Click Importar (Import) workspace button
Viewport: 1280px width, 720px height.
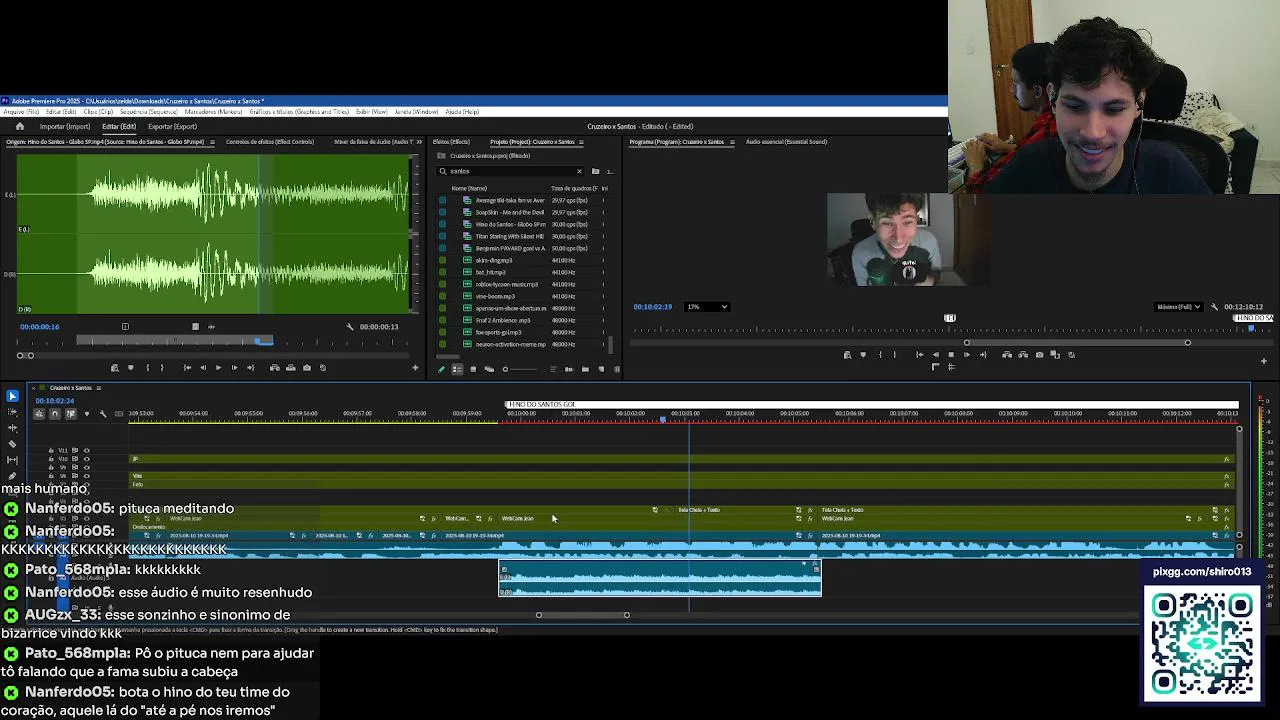click(x=65, y=127)
